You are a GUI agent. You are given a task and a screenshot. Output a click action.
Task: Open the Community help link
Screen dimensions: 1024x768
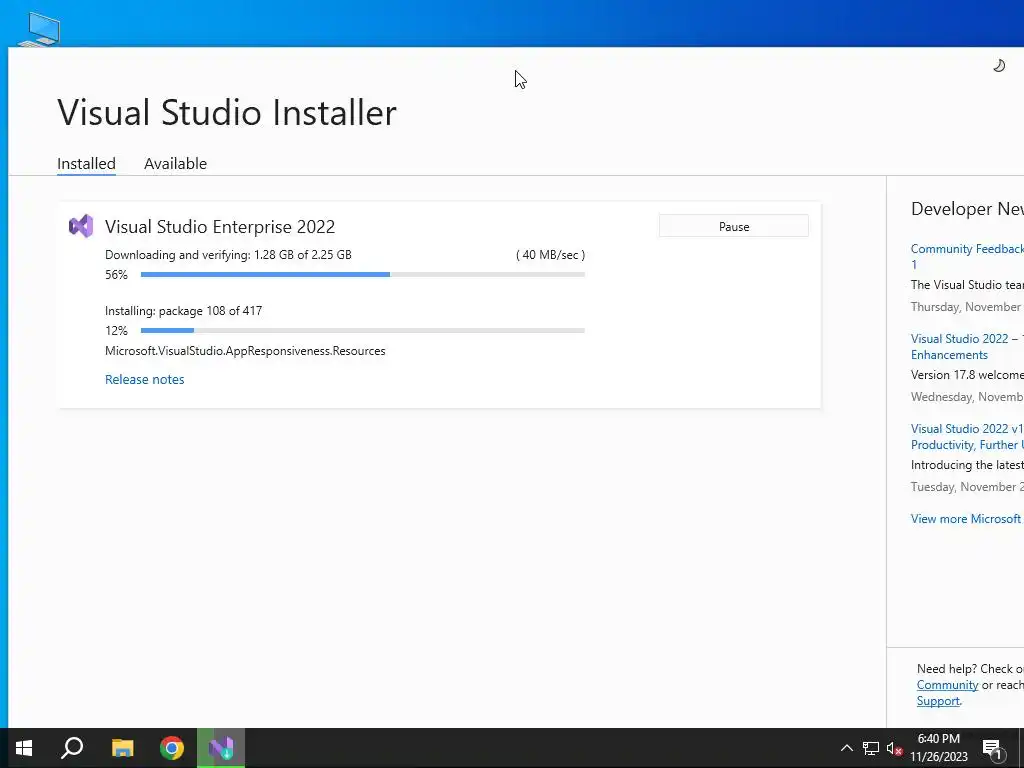947,685
